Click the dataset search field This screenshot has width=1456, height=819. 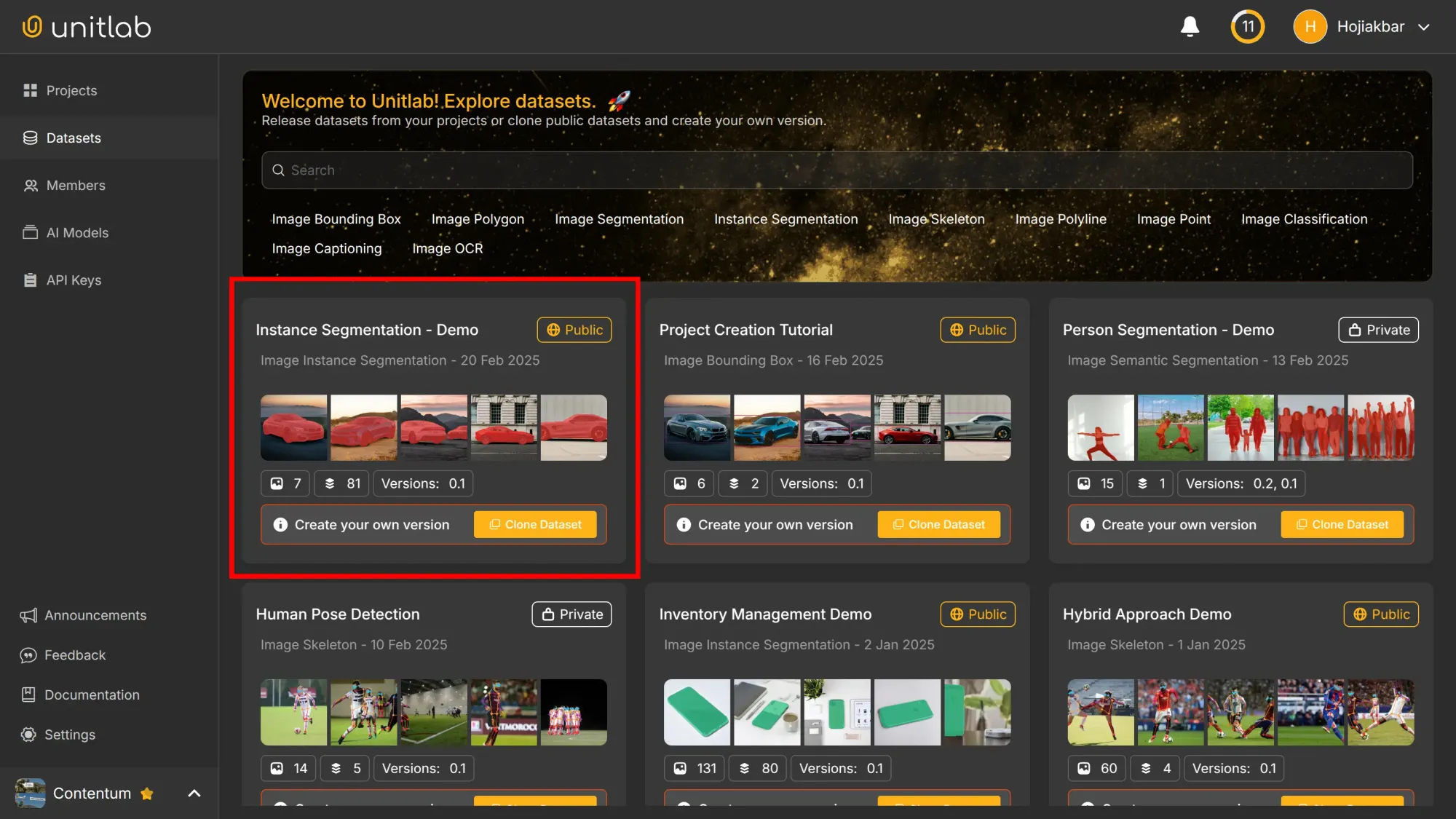coord(837,170)
